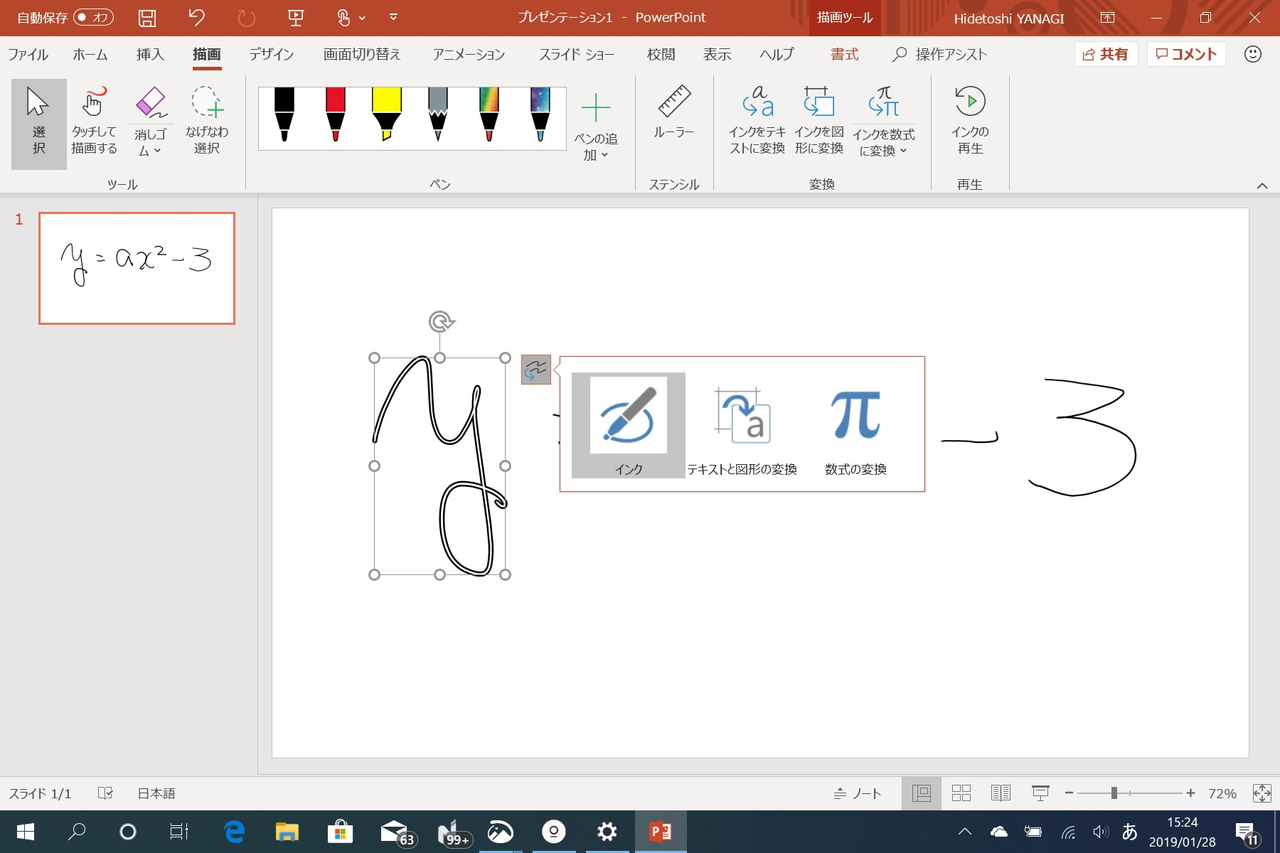
Task: Convert ink to shapes with インクを図形に変換
Action: pyautogui.click(x=819, y=118)
